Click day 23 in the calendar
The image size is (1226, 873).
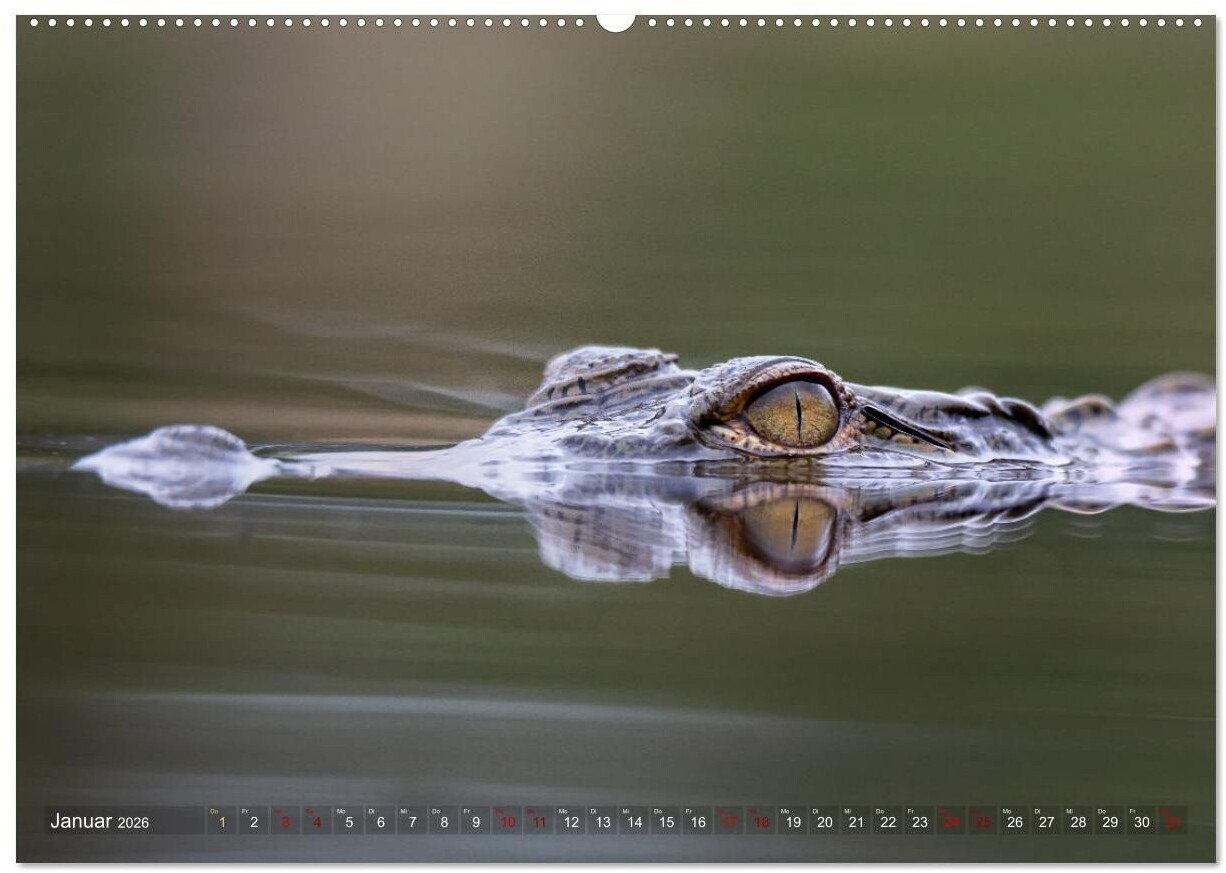click(920, 821)
